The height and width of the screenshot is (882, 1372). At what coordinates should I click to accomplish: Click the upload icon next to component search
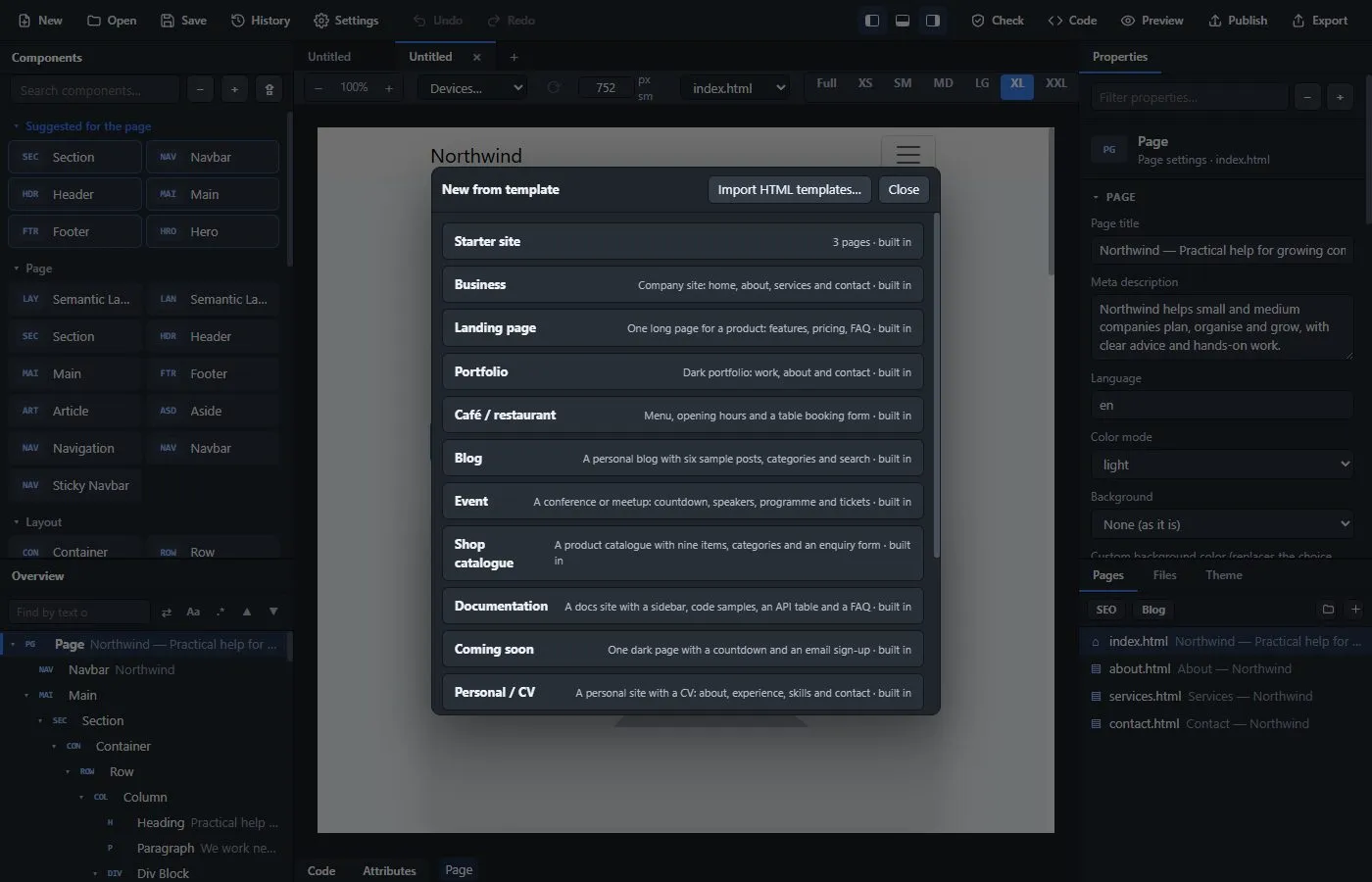(x=269, y=90)
